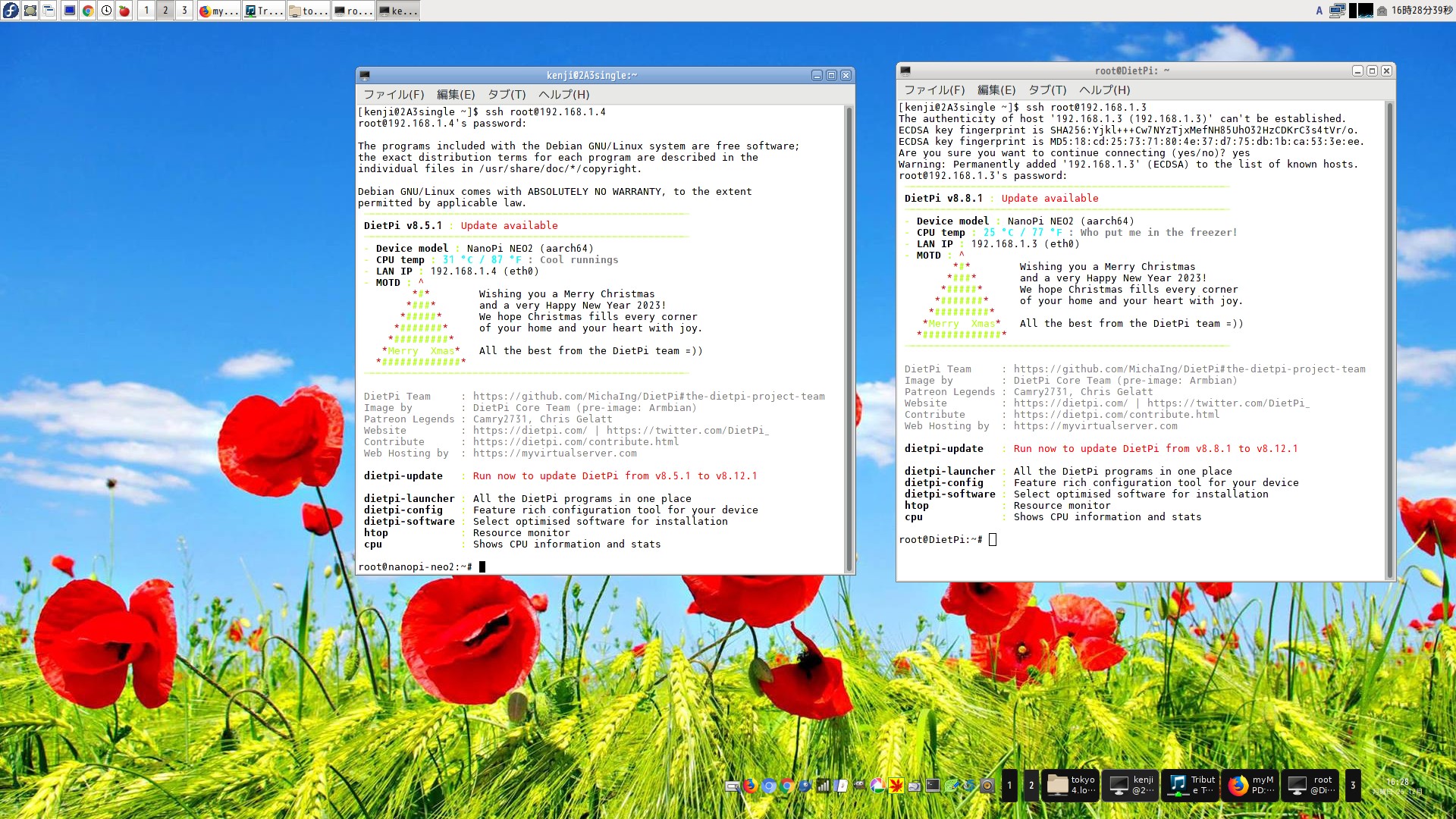This screenshot has width=1456, height=819.
Task: Open the タブ(T) menu in the kenji@2A3single terminal
Action: 506,94
